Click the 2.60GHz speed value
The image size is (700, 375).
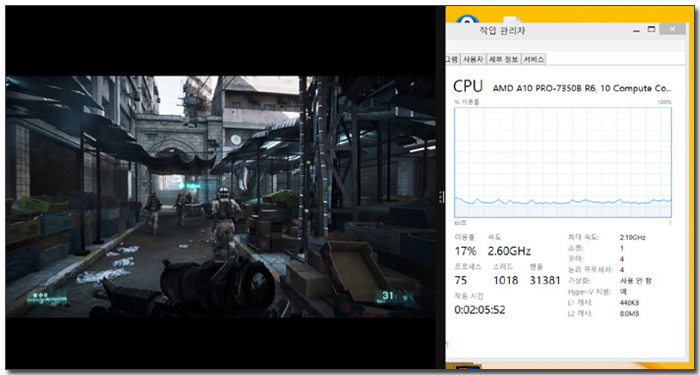[x=509, y=251]
